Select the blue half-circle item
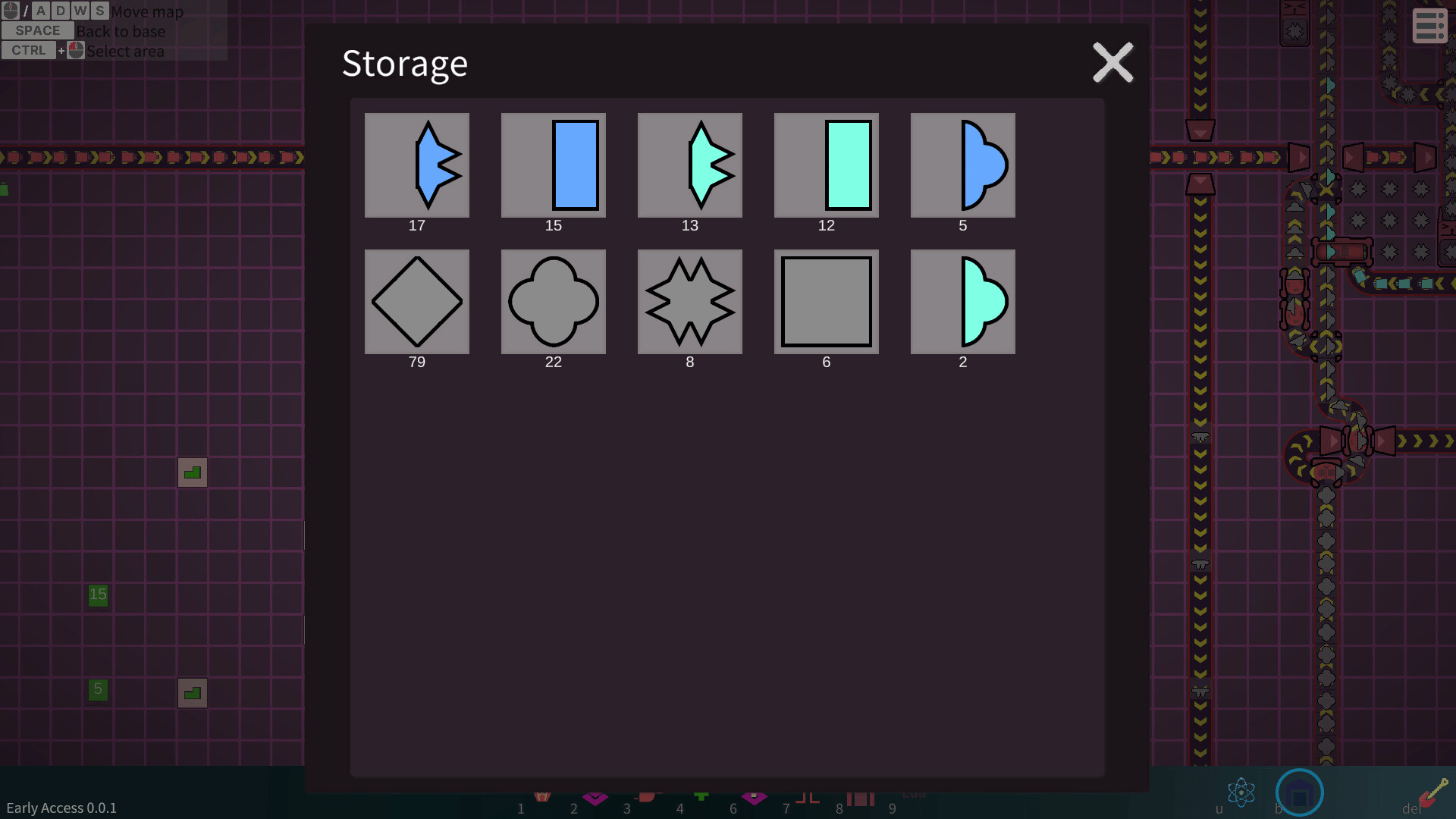This screenshot has width=1456, height=819. (962, 165)
